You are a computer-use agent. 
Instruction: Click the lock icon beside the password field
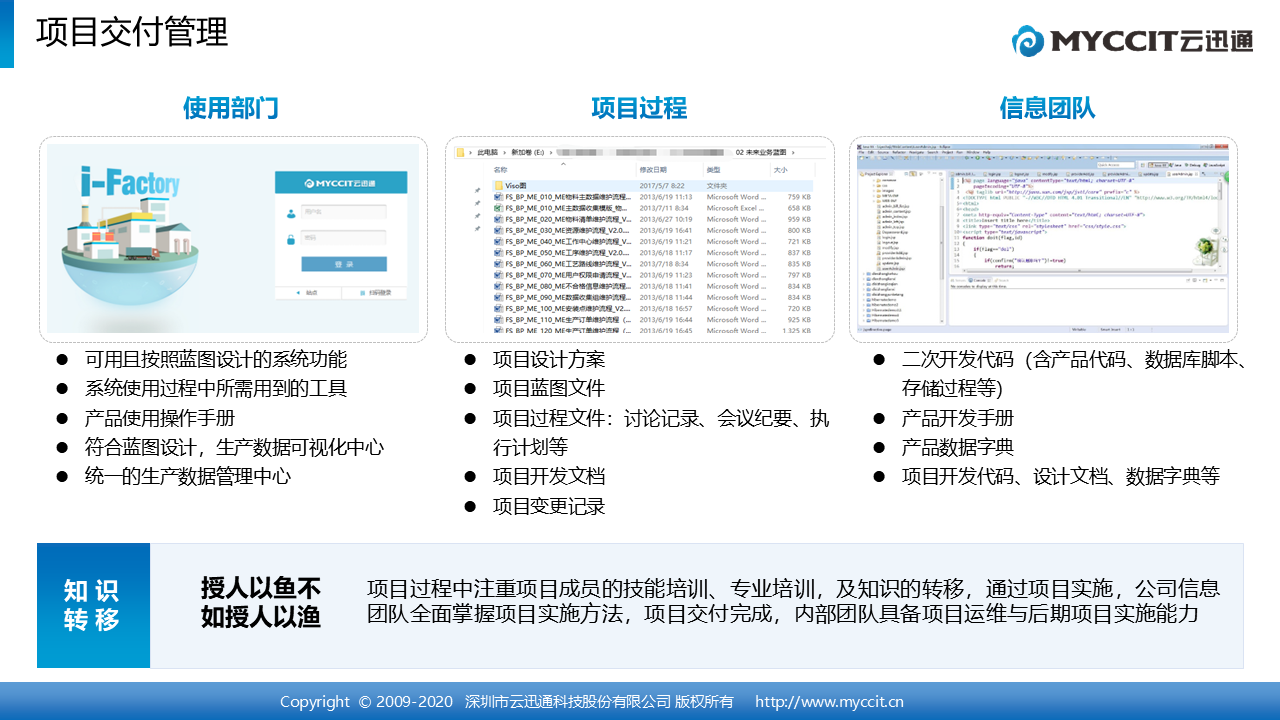tap(289, 239)
